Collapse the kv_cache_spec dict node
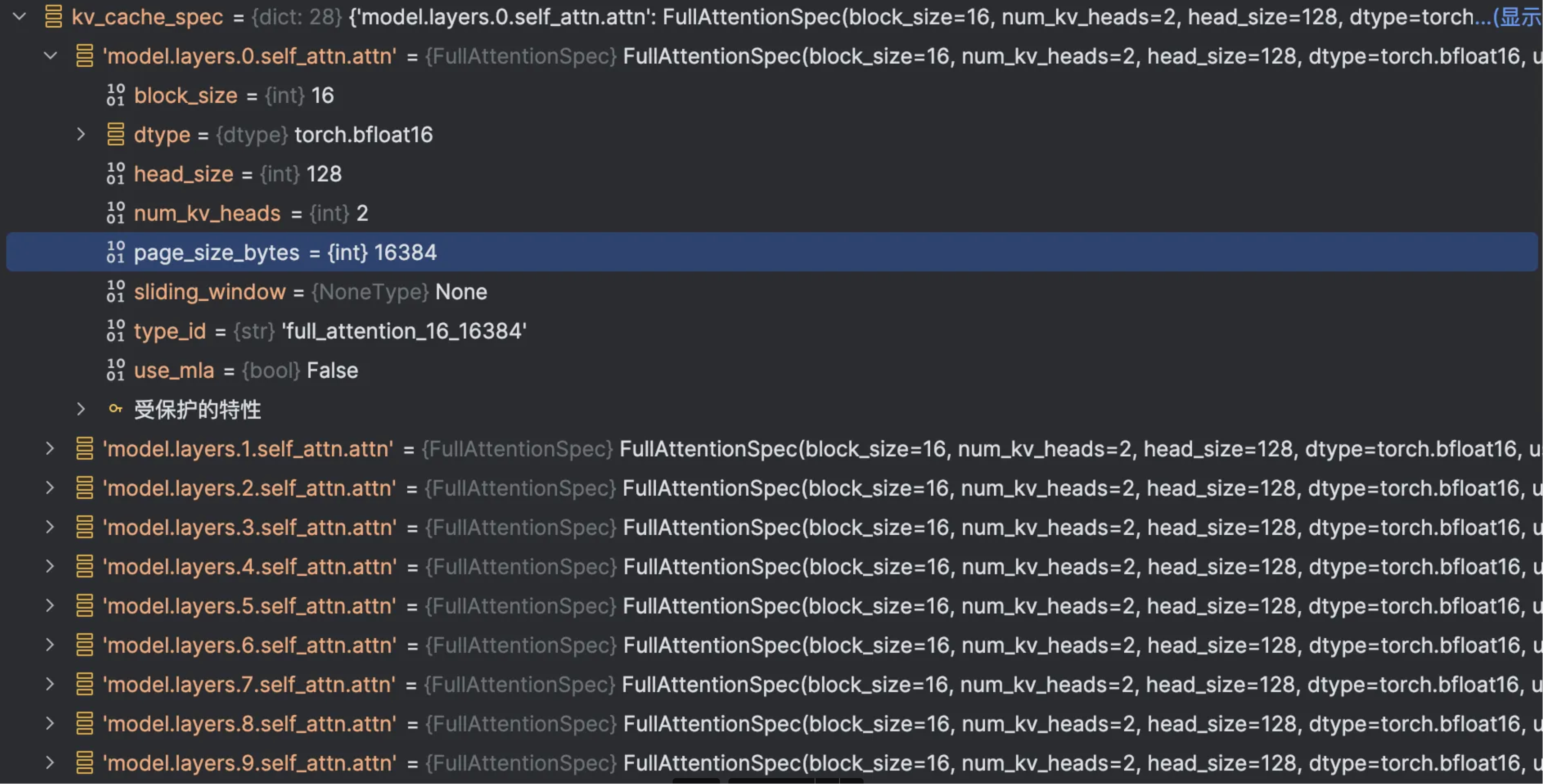The height and width of the screenshot is (784, 1543). coord(20,17)
